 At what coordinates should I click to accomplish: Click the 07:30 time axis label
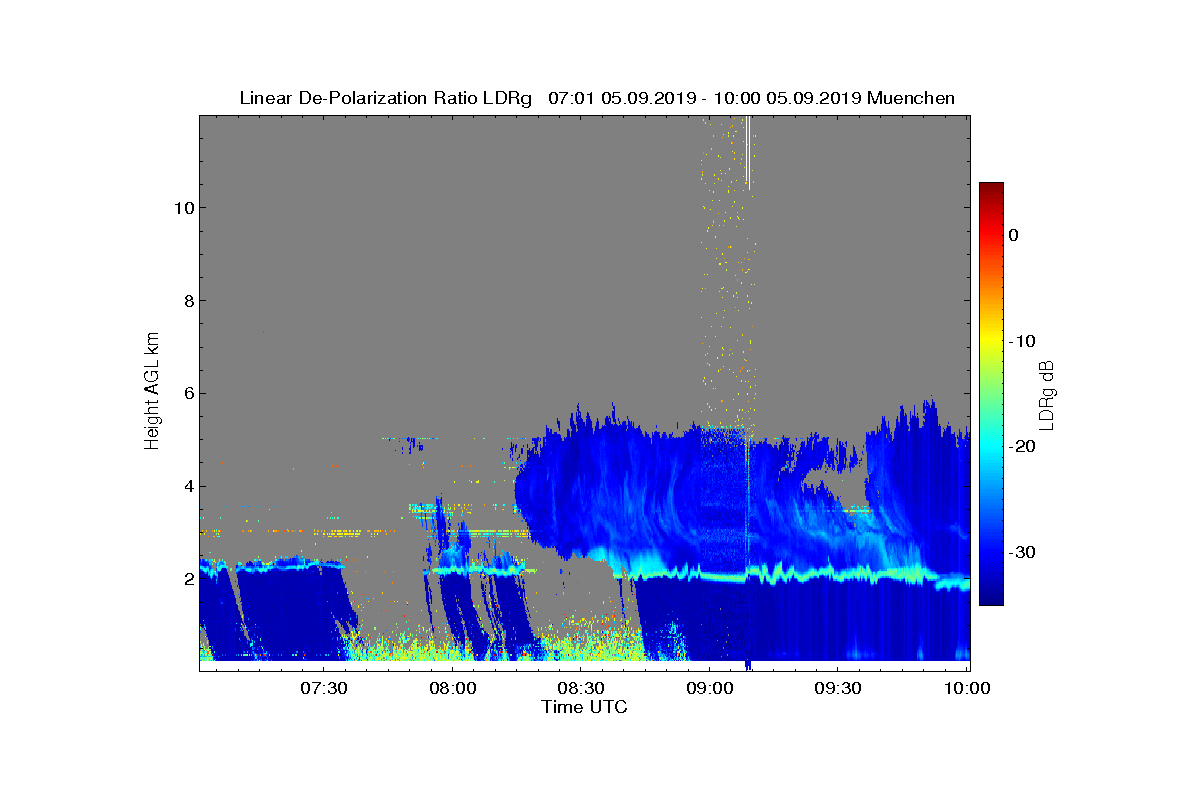[x=324, y=689]
